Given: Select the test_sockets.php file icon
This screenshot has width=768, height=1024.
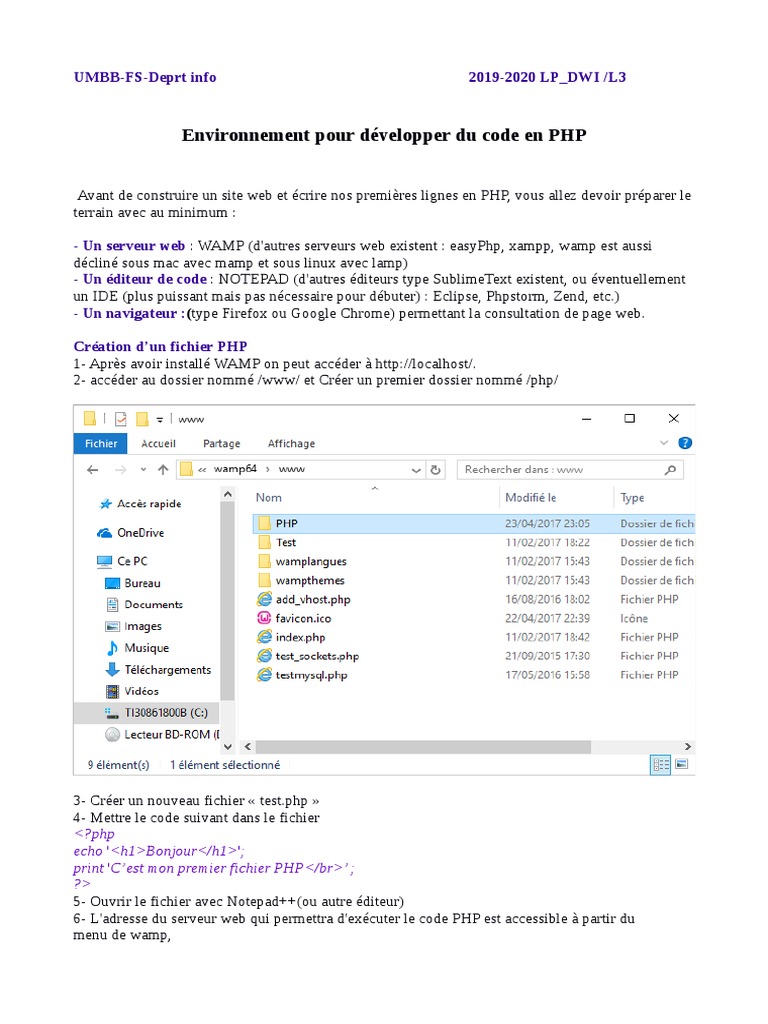Looking at the screenshot, I should (264, 656).
